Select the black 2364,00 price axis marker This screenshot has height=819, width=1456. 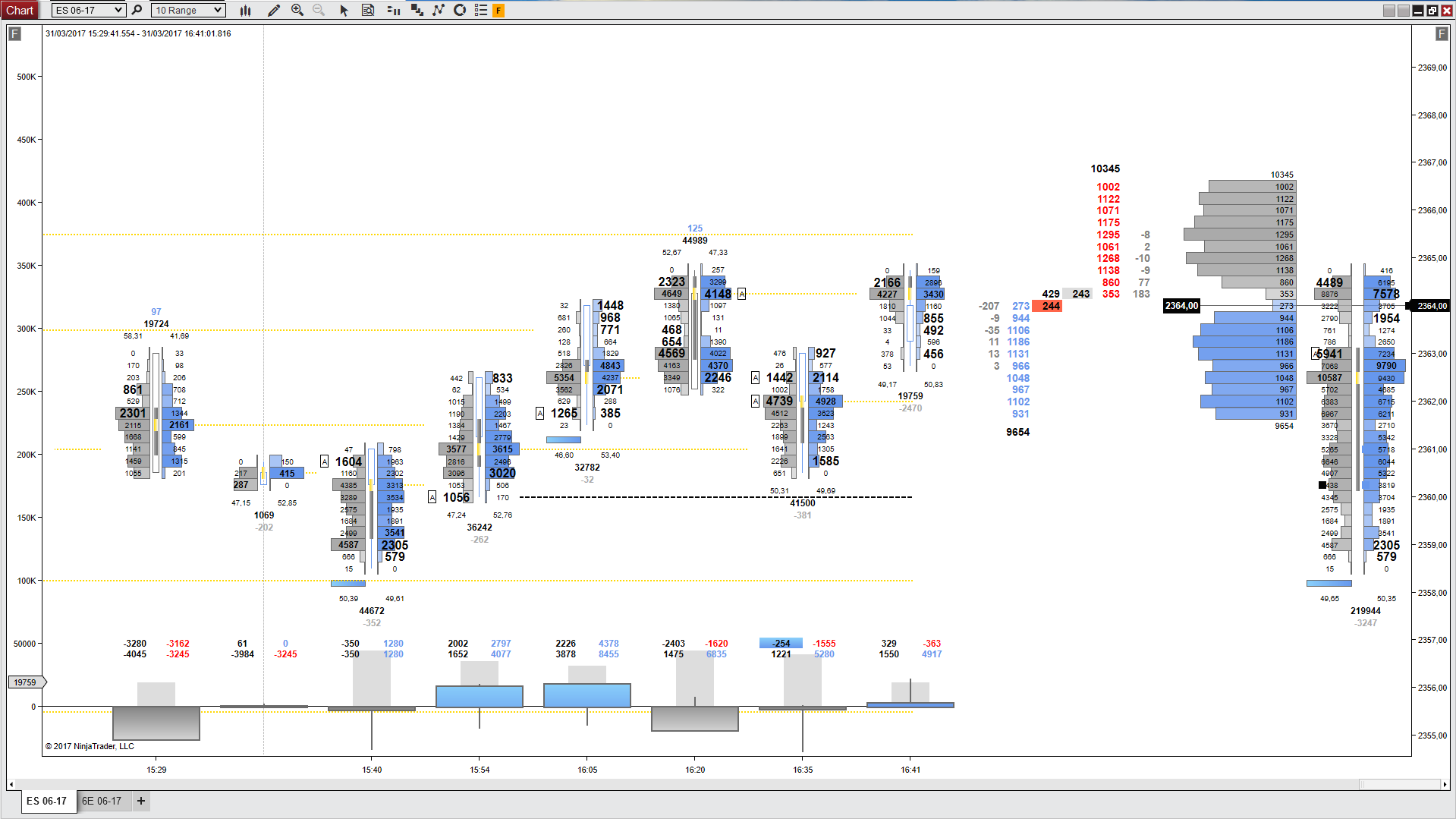[1429, 306]
